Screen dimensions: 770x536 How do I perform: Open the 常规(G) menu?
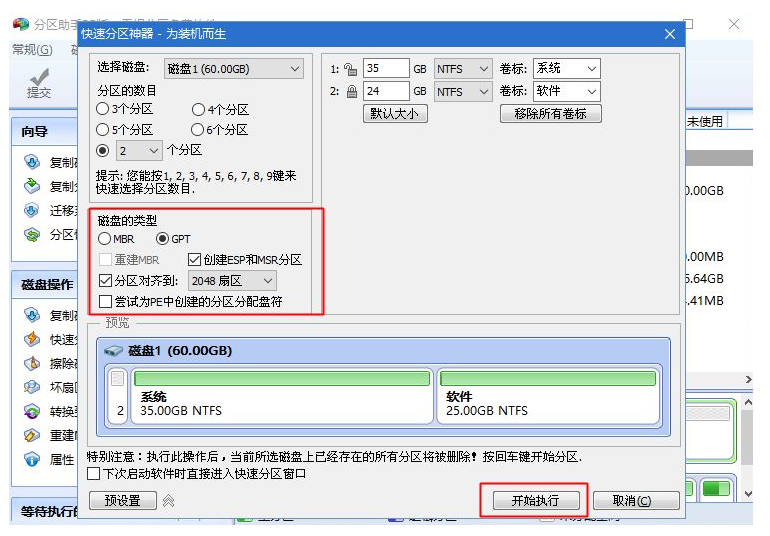[x=32, y=49]
